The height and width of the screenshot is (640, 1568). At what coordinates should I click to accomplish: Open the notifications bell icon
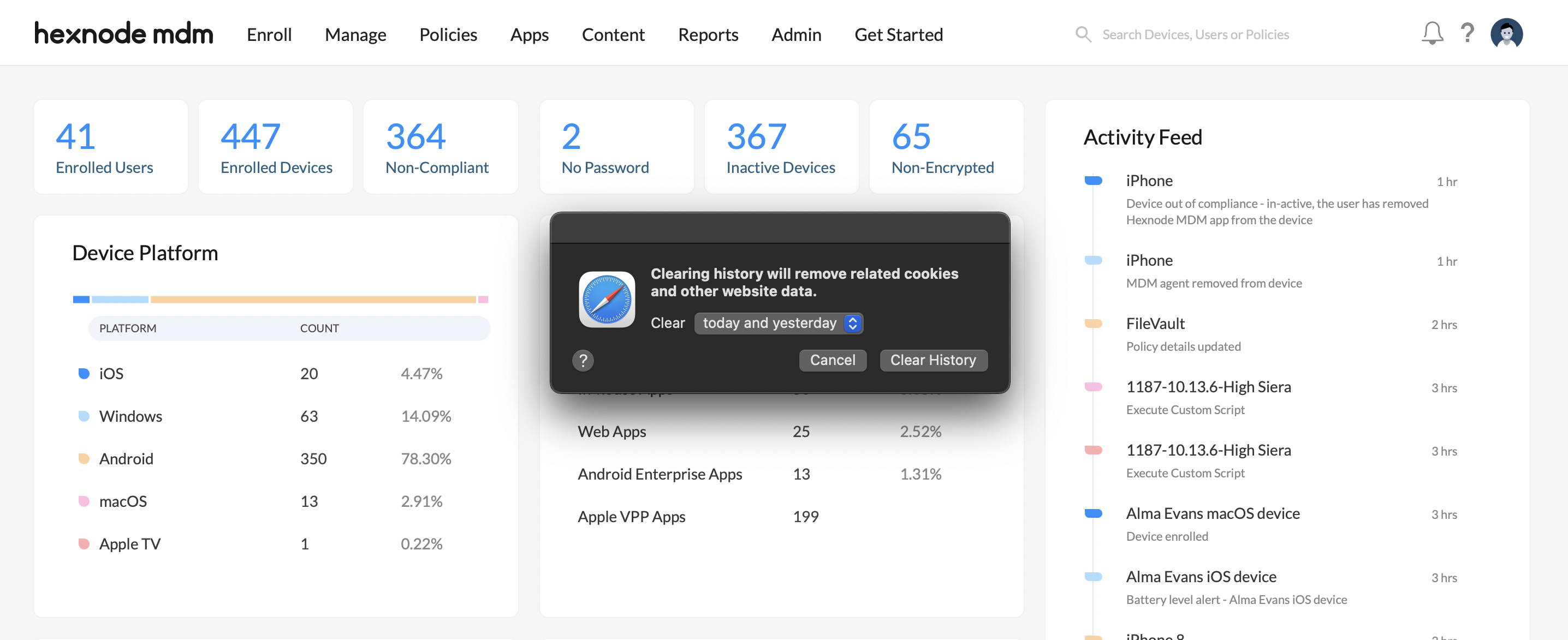(1432, 33)
